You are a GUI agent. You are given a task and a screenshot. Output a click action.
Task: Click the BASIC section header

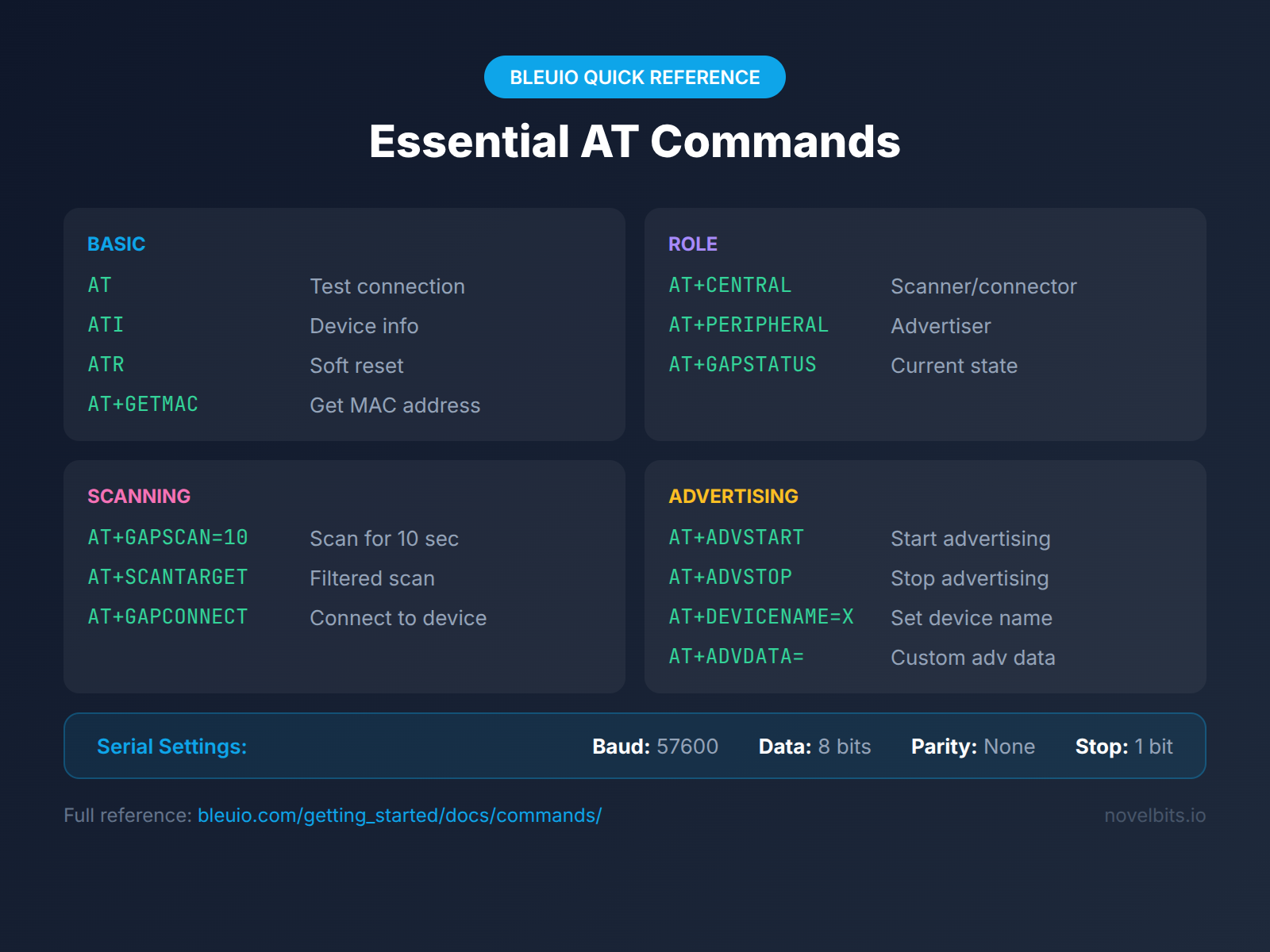[x=116, y=244]
